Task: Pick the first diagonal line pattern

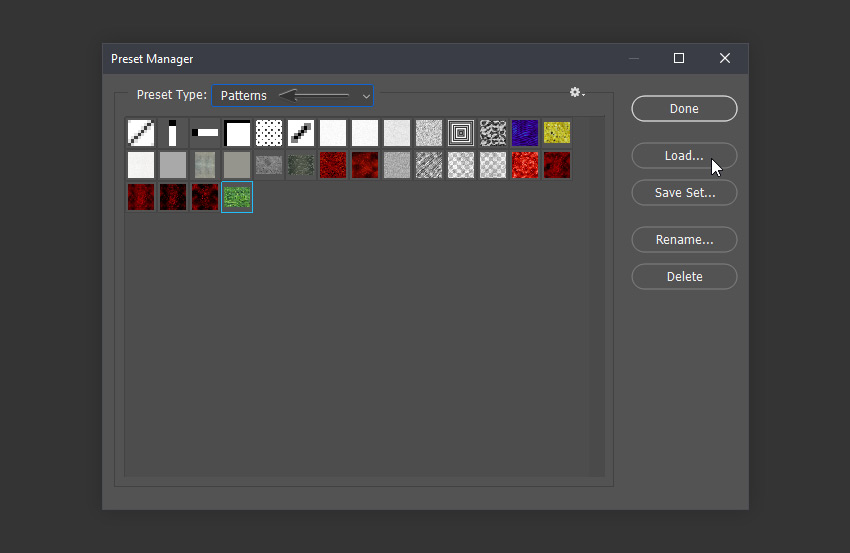Action: (141, 133)
